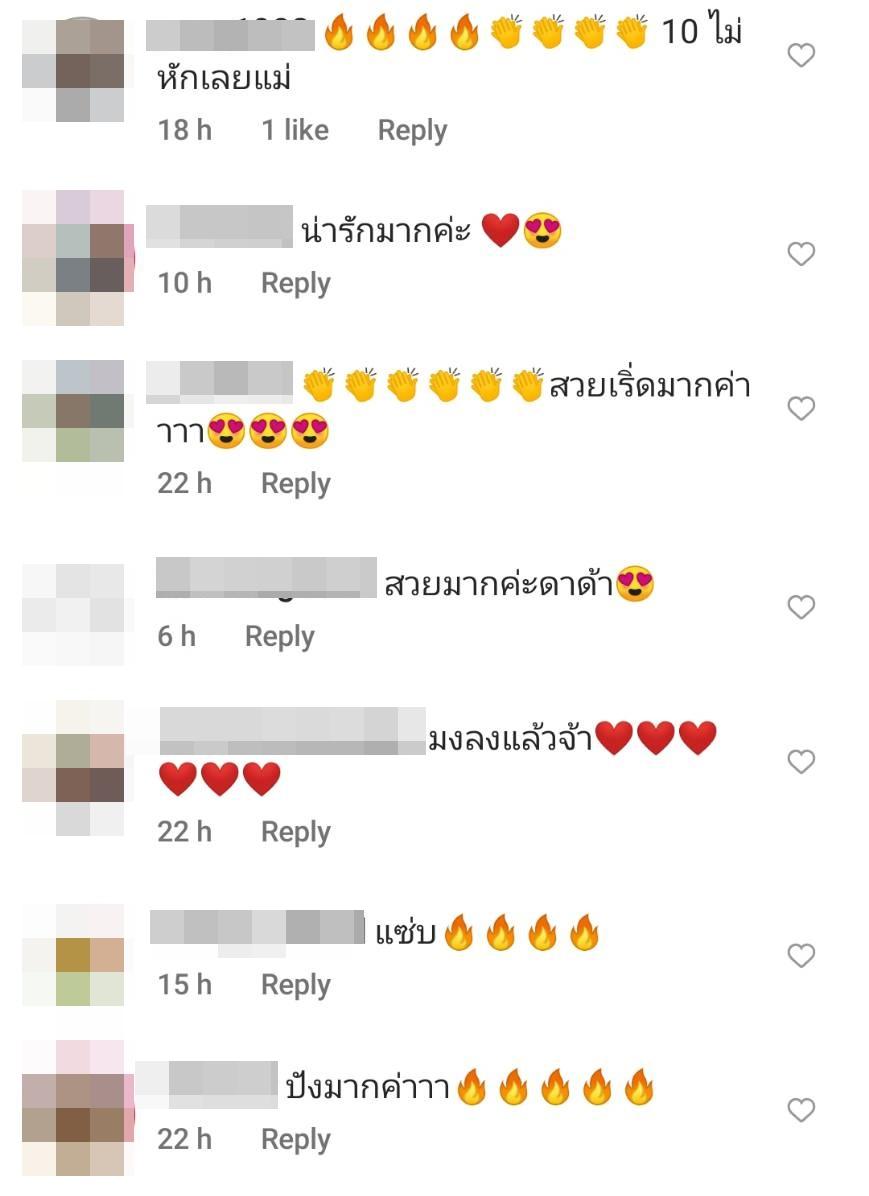The width and height of the screenshot is (869, 1196).
Task: Reply to the 10 h old comment
Action: click(296, 284)
